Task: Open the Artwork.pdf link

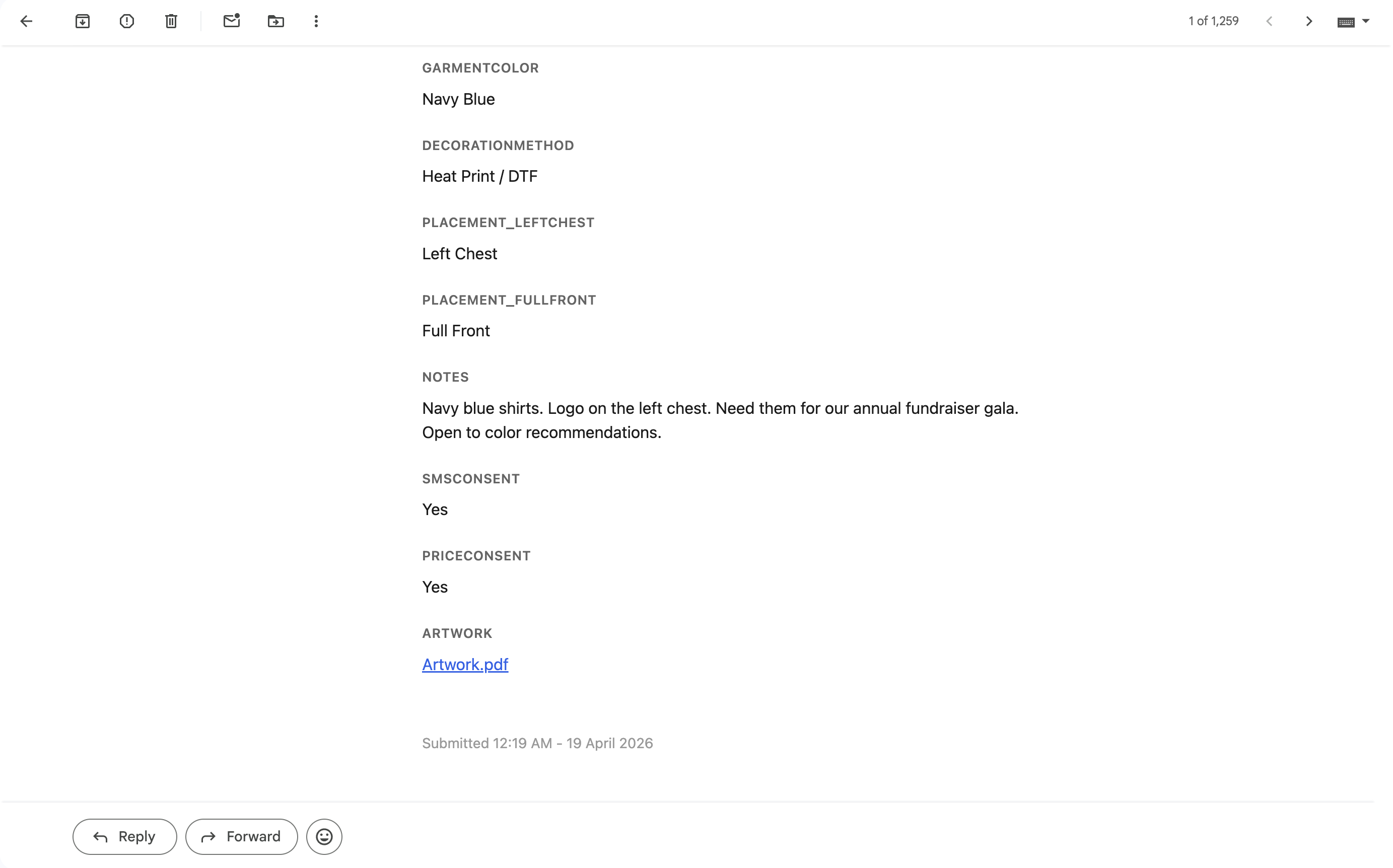Action: click(x=464, y=664)
